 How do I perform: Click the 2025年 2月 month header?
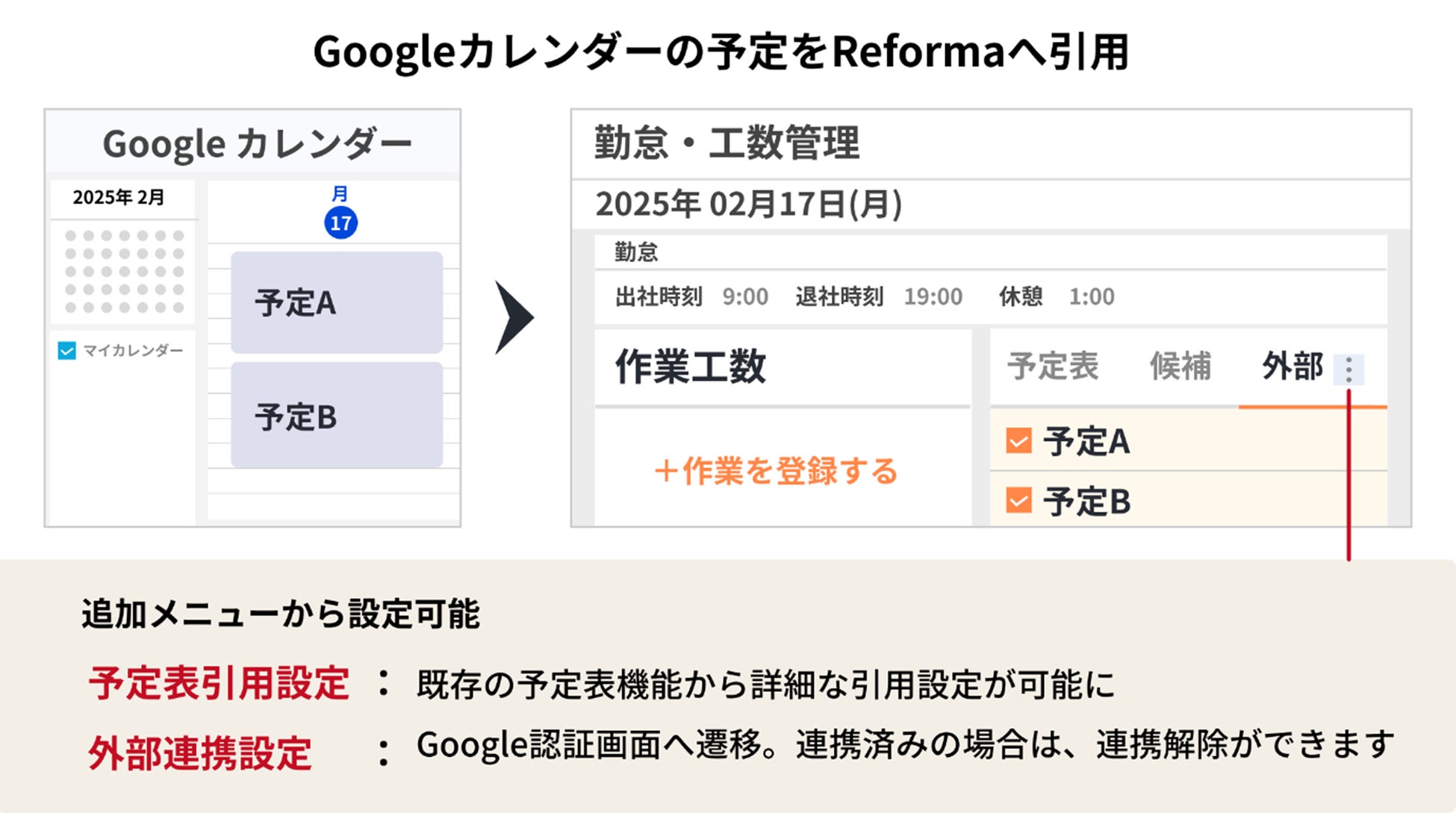point(119,198)
